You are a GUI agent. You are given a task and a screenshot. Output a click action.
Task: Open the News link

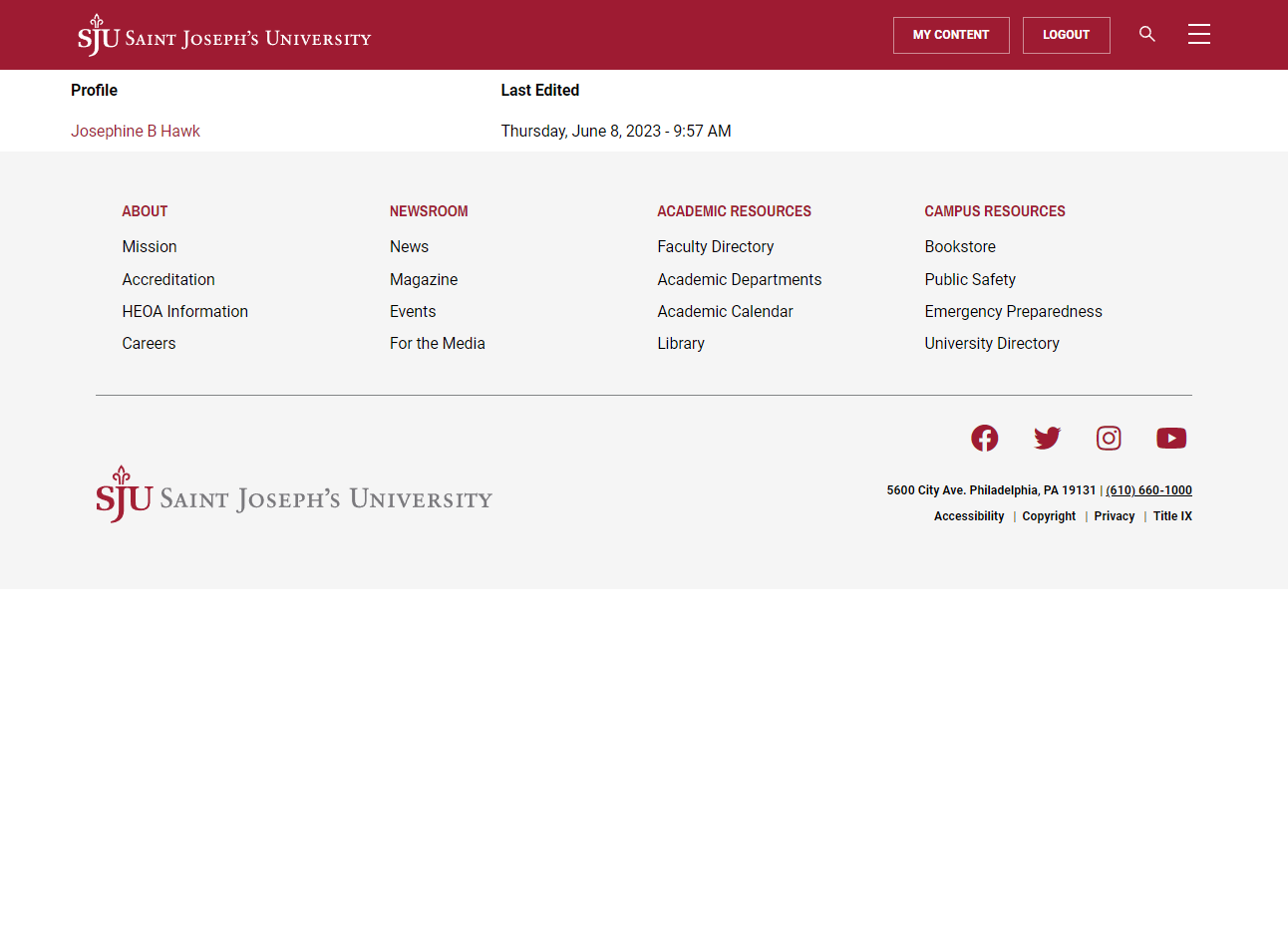point(409,247)
